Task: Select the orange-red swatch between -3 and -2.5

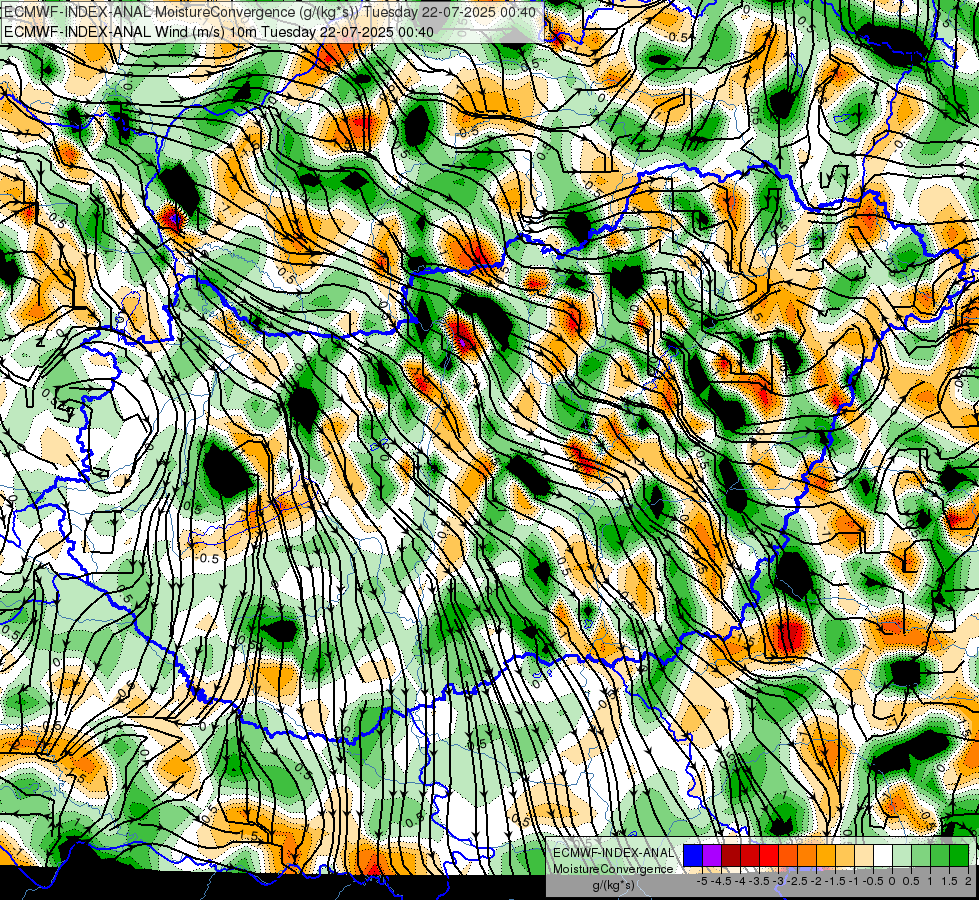Action: tap(789, 856)
